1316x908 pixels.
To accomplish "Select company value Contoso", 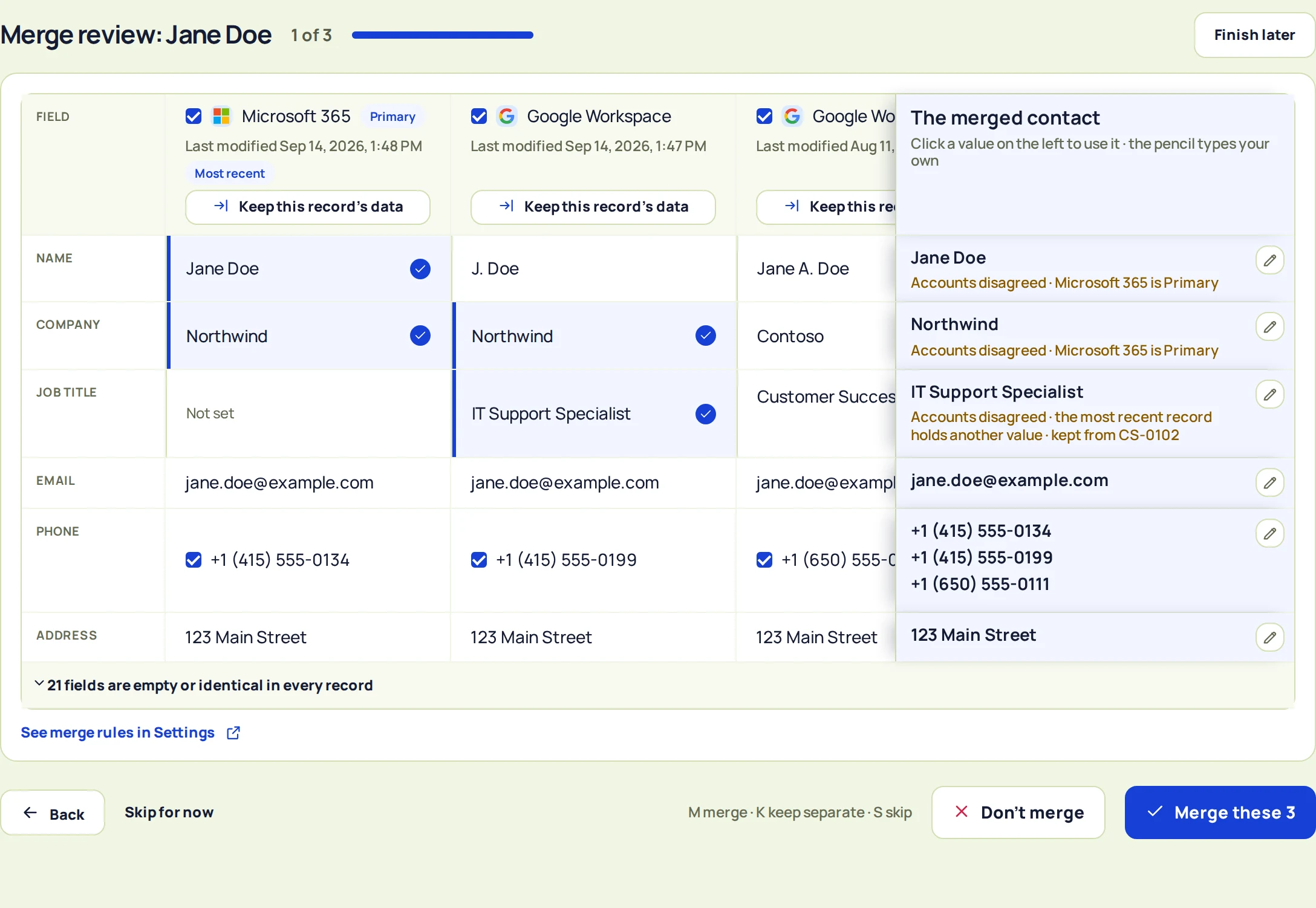I will coord(816,336).
